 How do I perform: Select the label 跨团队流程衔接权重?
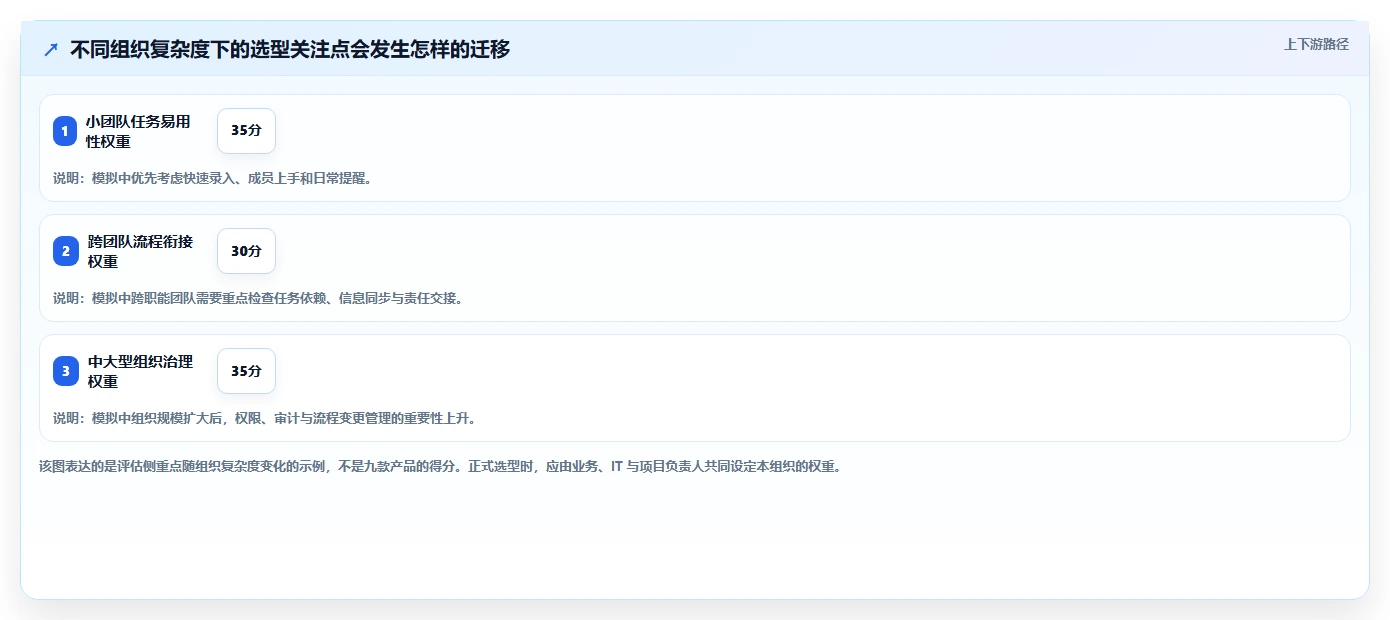(140, 251)
